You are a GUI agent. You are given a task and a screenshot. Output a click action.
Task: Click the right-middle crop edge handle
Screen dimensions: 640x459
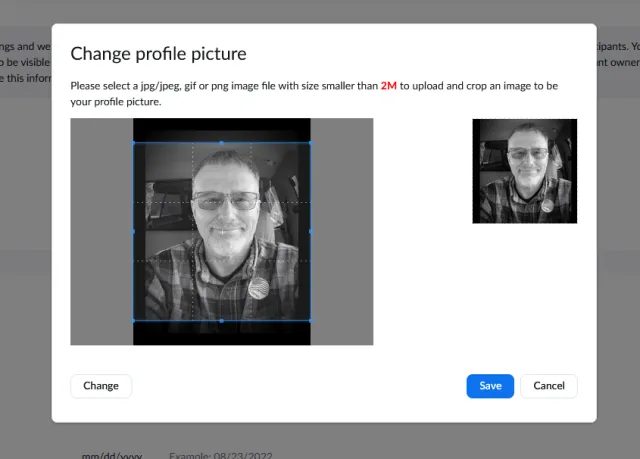pyautogui.click(x=310, y=231)
